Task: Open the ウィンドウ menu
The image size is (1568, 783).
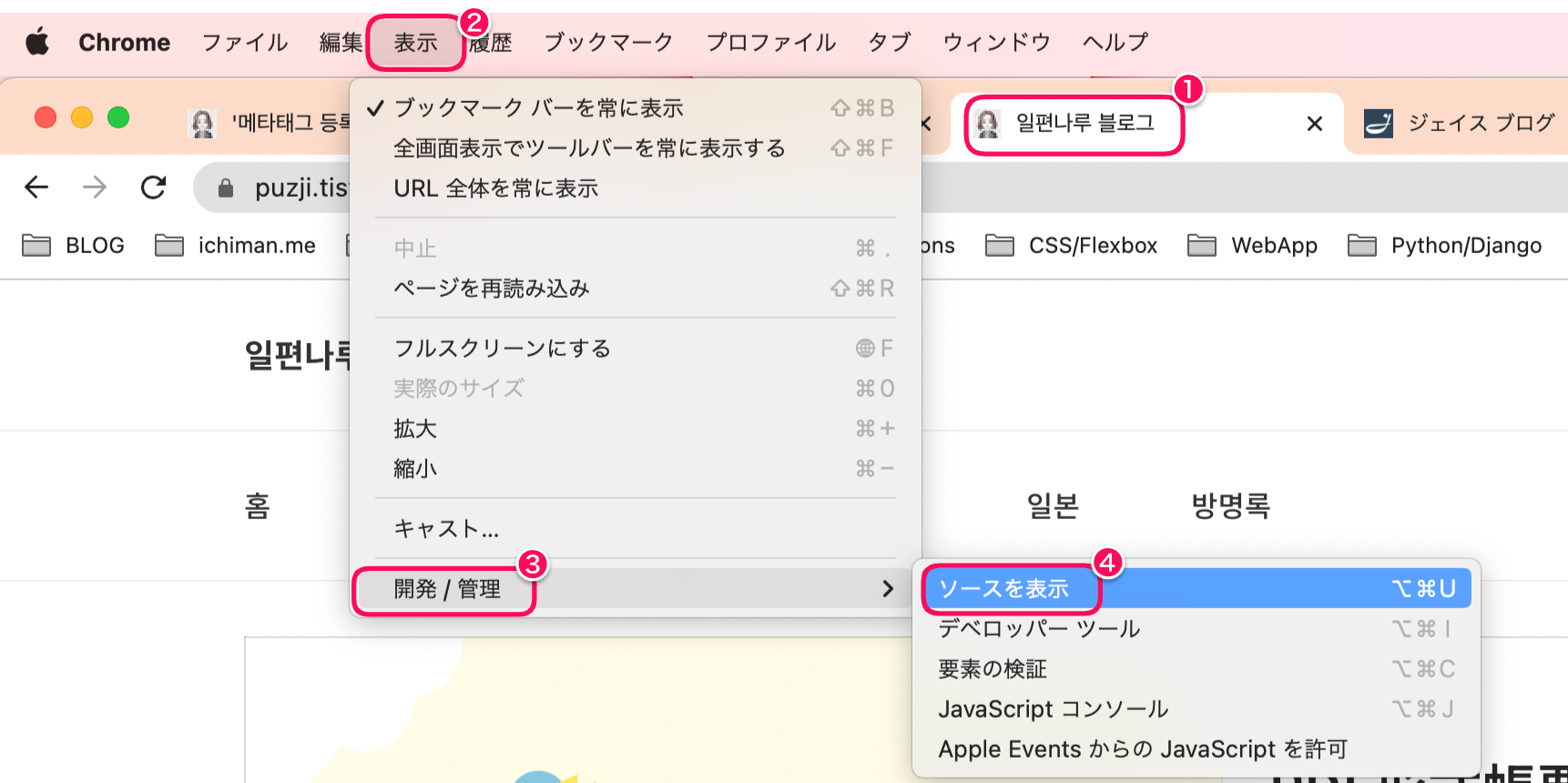Action: 996,43
